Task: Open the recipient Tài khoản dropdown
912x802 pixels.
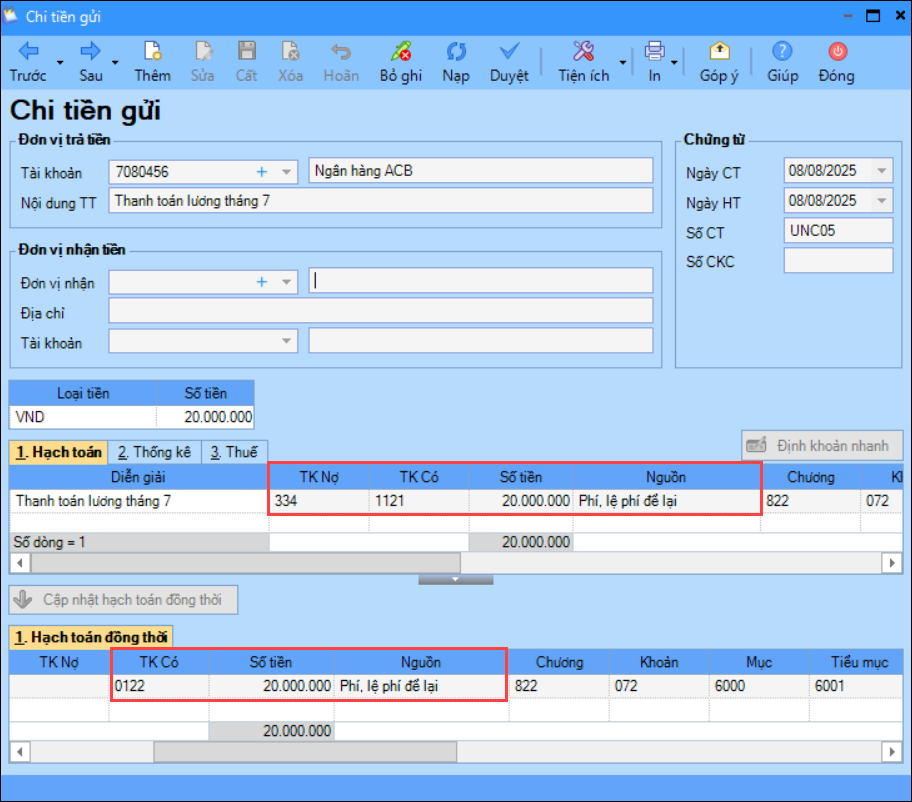Action: tap(286, 341)
